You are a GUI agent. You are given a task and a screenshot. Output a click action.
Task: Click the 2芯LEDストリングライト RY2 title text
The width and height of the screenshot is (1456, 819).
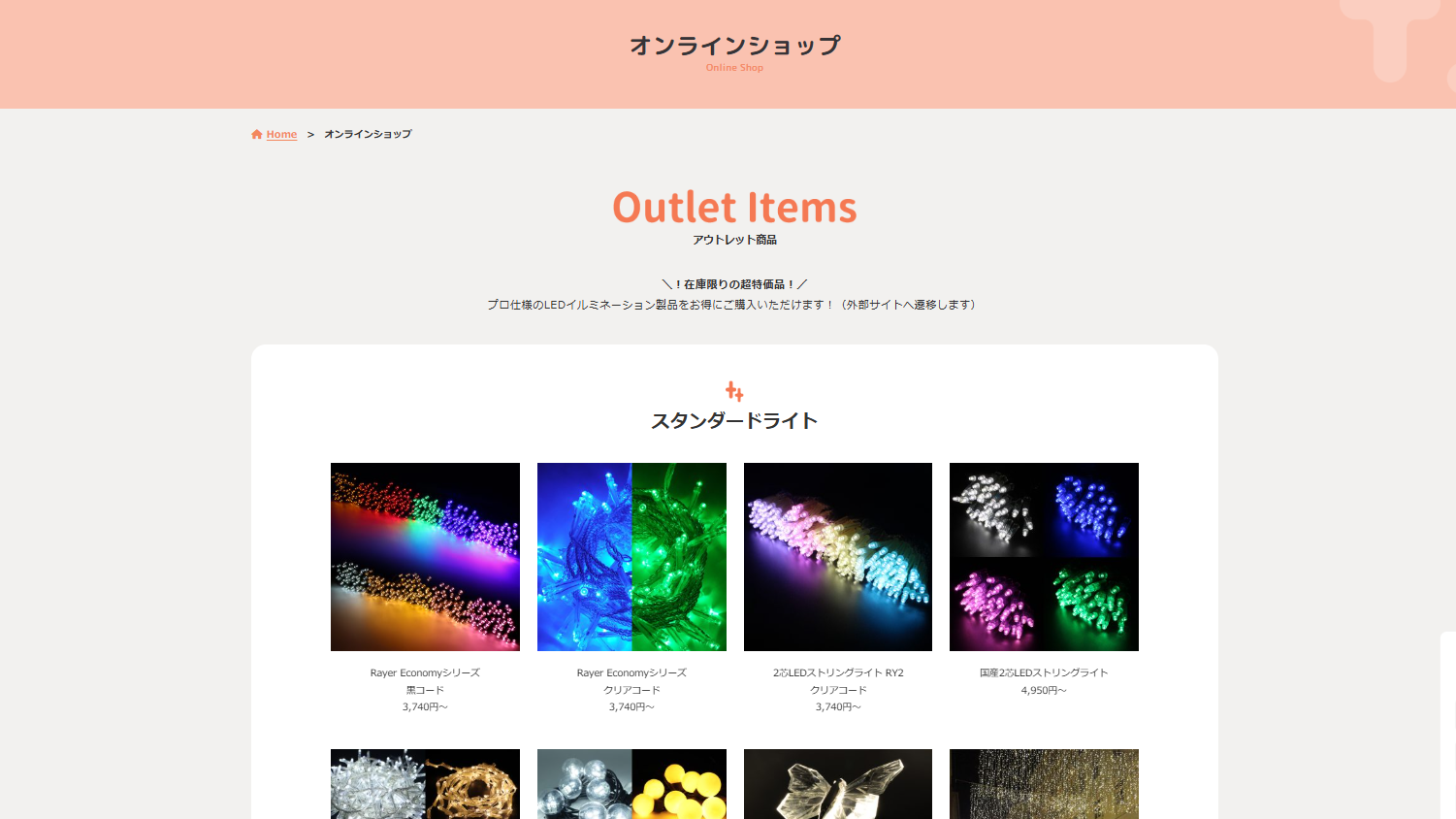(x=838, y=672)
